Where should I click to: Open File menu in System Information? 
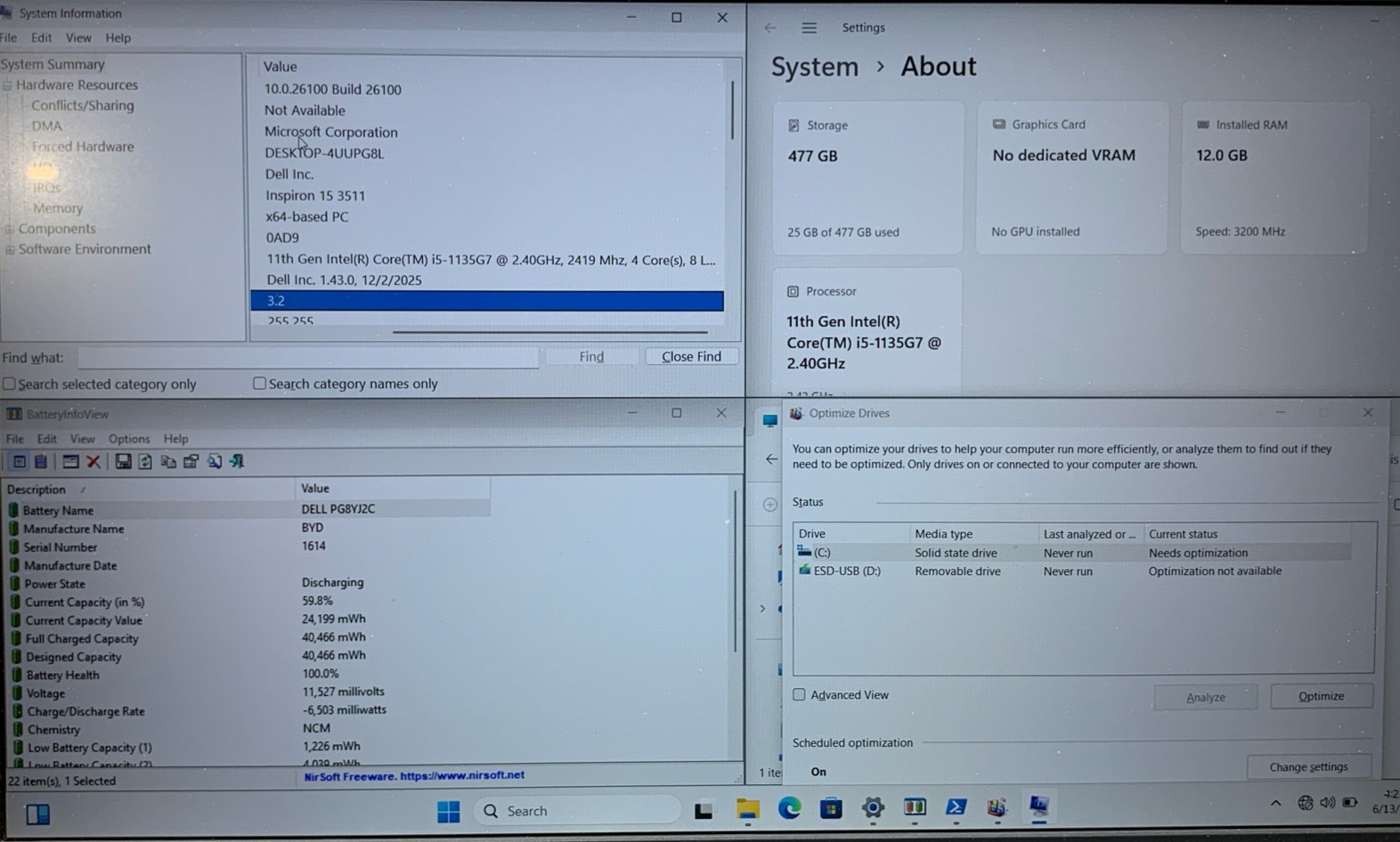point(9,37)
